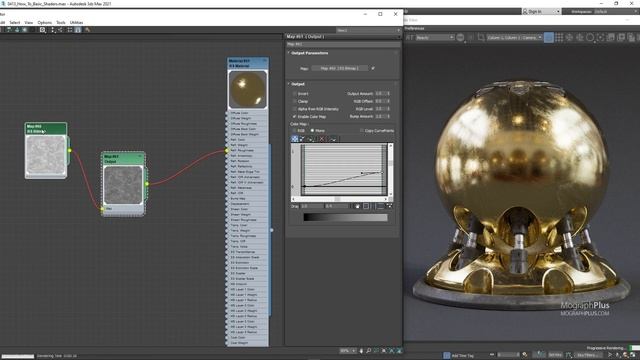Collapse the Material #57 node header
Image resolution: width=640 pixels, height=360 pixels.
point(264,61)
